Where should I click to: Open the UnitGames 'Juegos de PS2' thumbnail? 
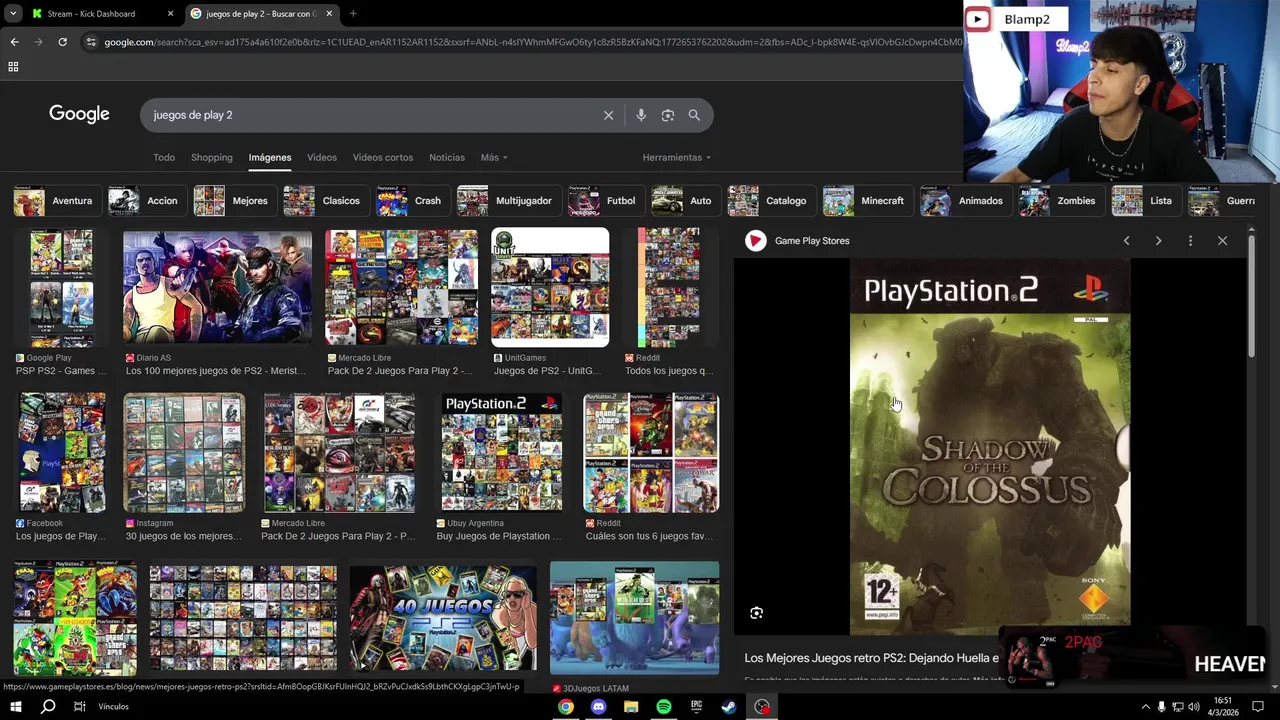coord(550,287)
